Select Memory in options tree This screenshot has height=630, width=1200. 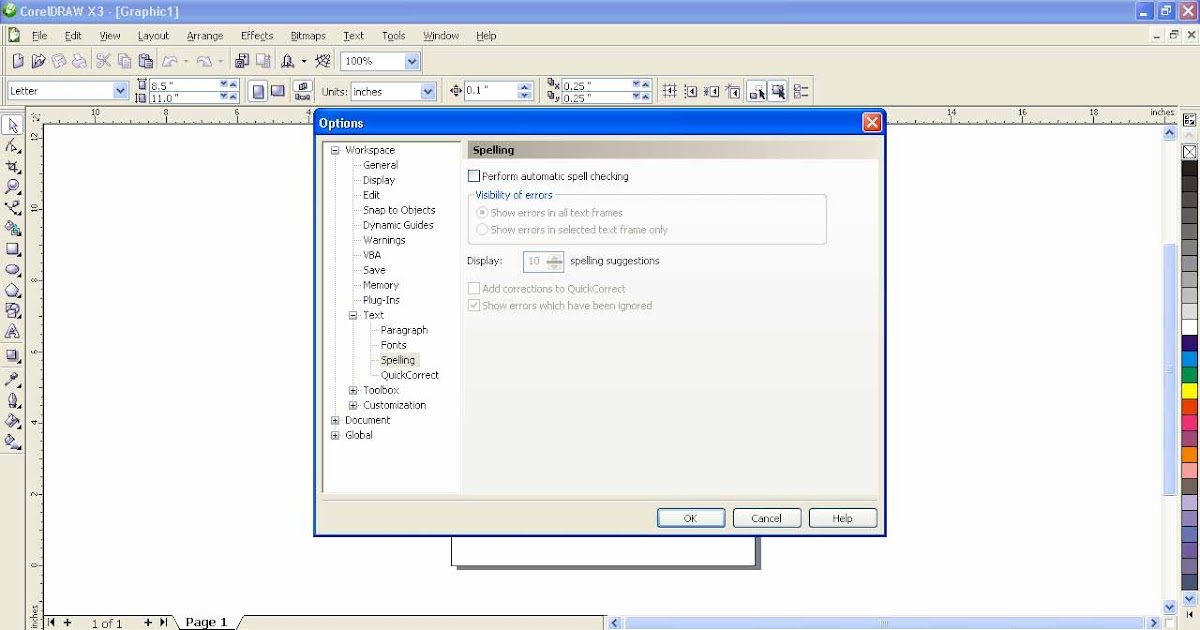pyautogui.click(x=380, y=285)
